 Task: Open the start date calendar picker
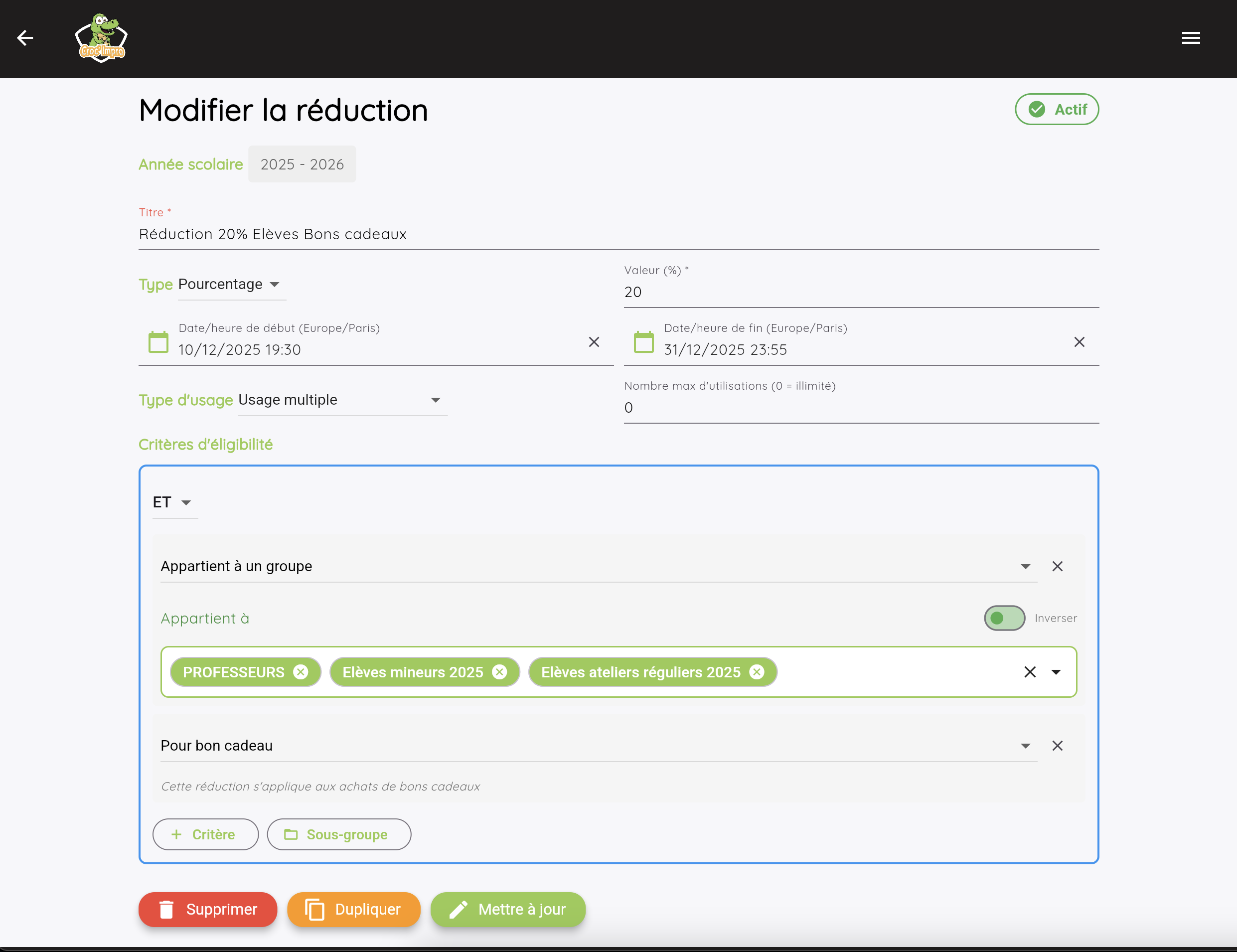pos(158,342)
